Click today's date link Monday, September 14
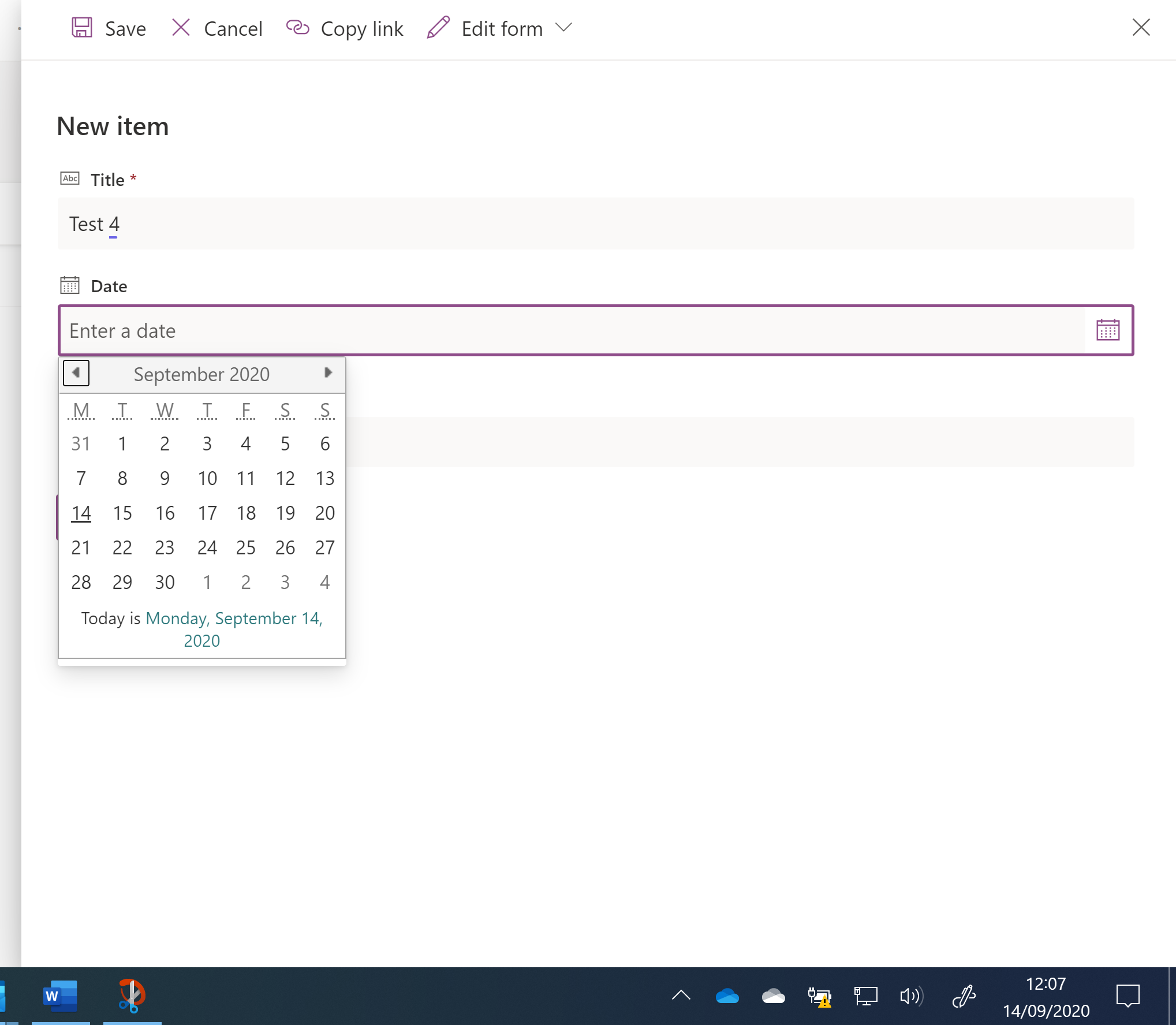This screenshot has width=1176, height=1025. coord(233,619)
